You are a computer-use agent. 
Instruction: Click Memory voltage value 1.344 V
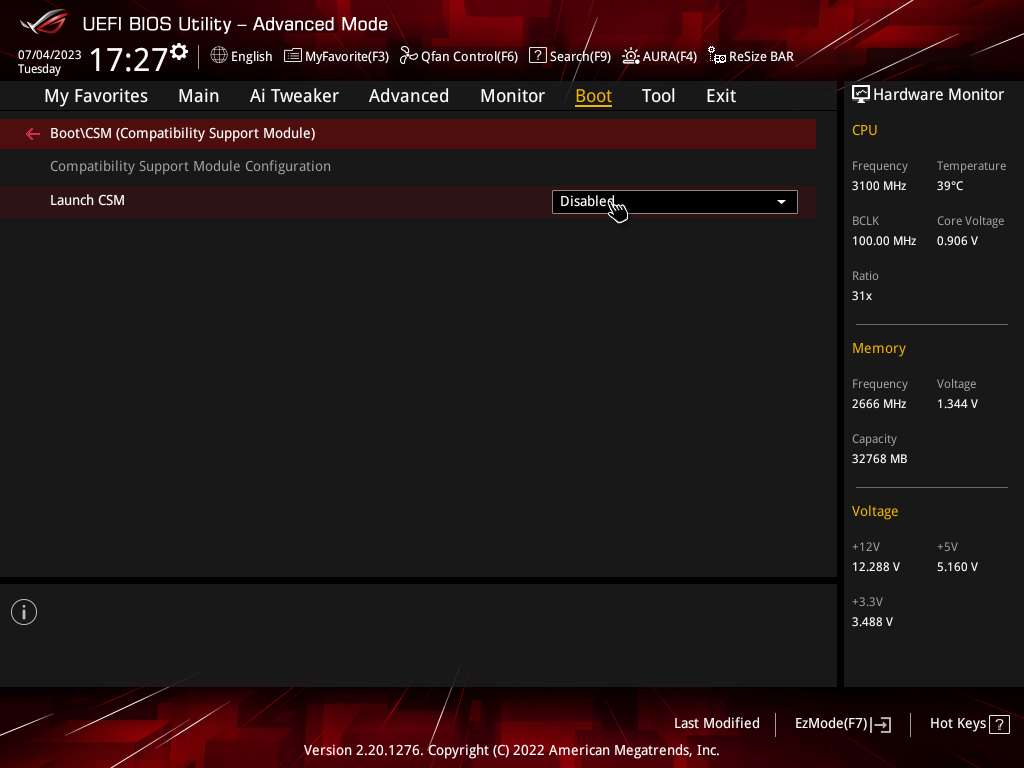[x=957, y=404]
